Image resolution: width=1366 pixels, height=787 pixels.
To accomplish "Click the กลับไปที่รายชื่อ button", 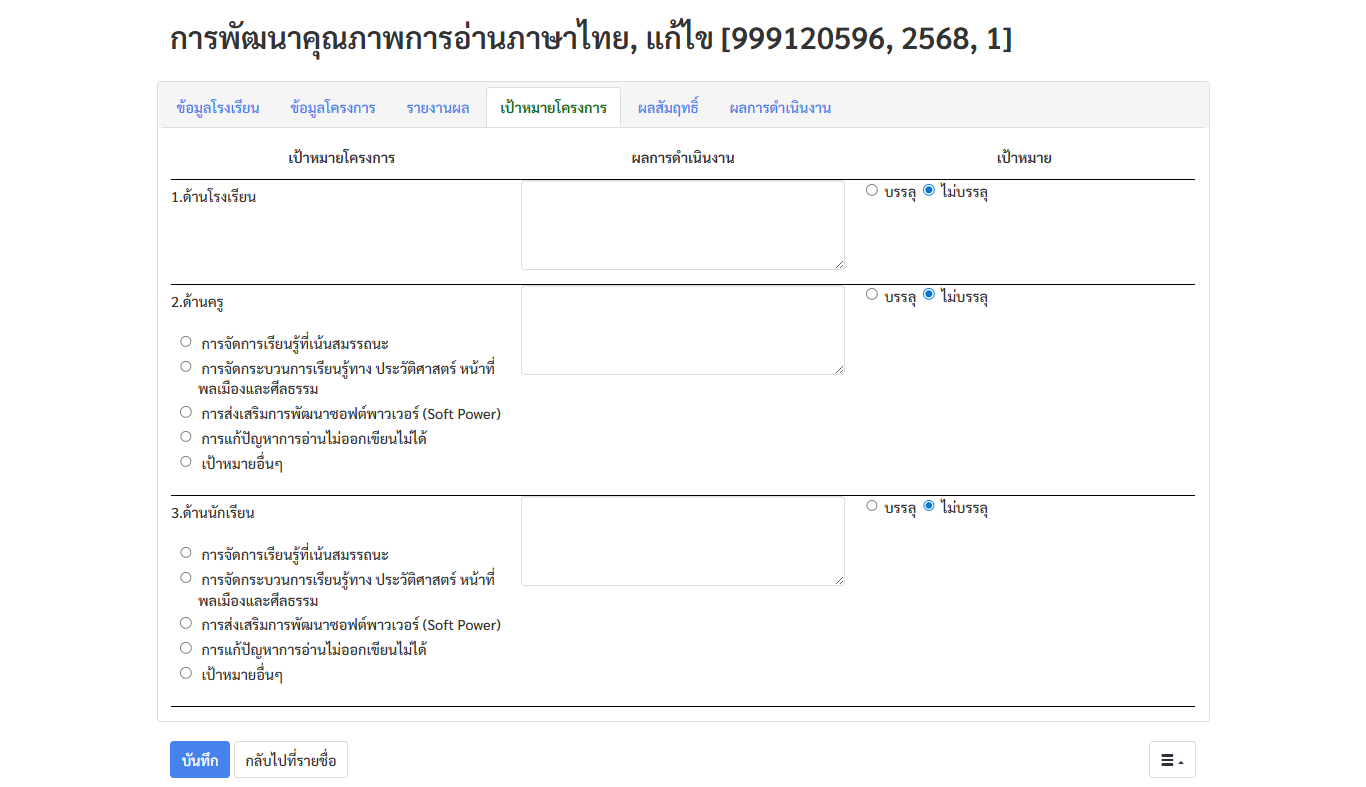I will 291,760.
